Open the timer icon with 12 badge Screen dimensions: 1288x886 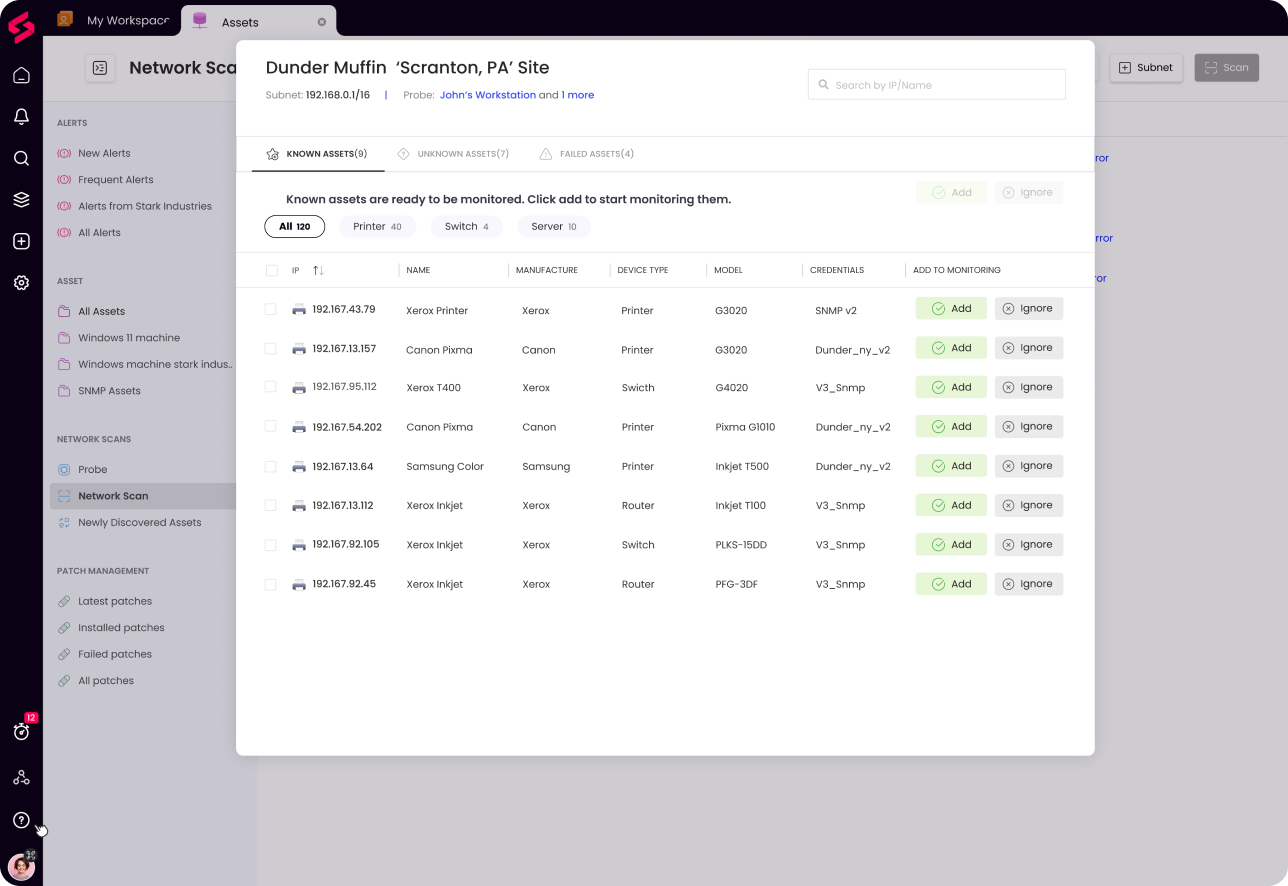(21, 732)
